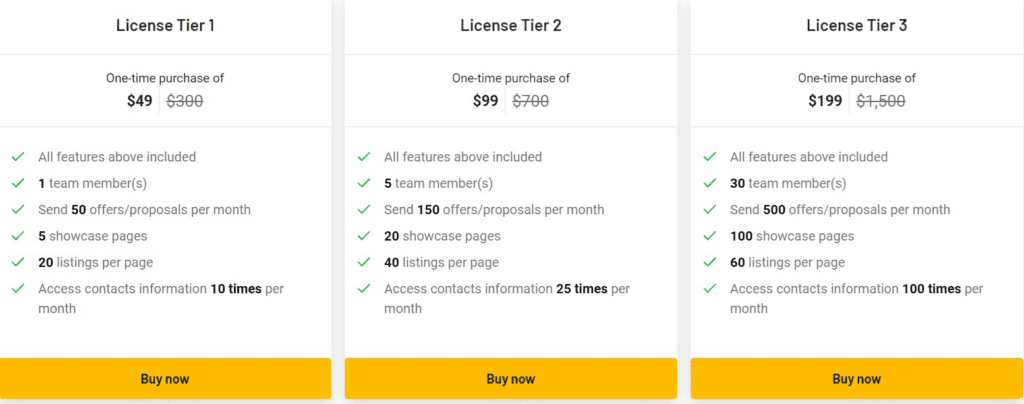Click Buy now for License Tier 2

tap(511, 379)
